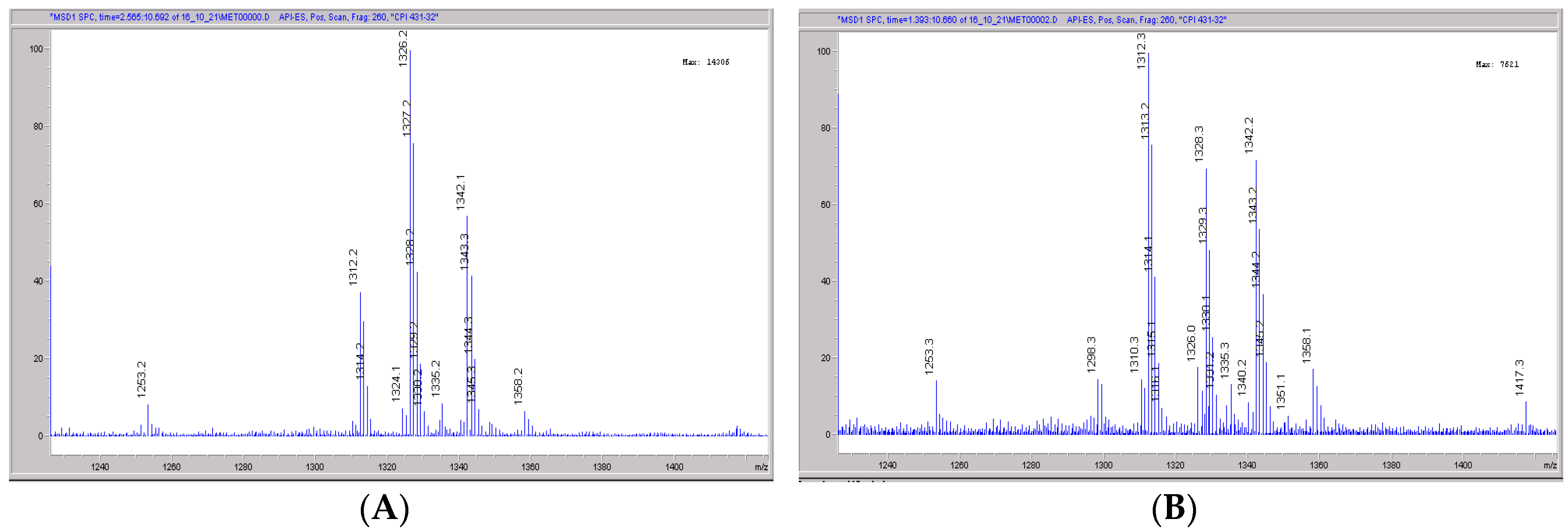Select the MET00000.D spectrum title bar
The image size is (1568, 531).
point(243,17)
